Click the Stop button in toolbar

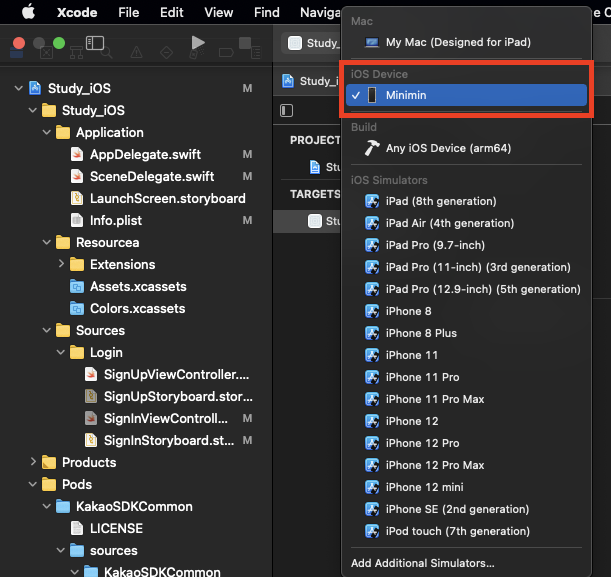click(245, 43)
